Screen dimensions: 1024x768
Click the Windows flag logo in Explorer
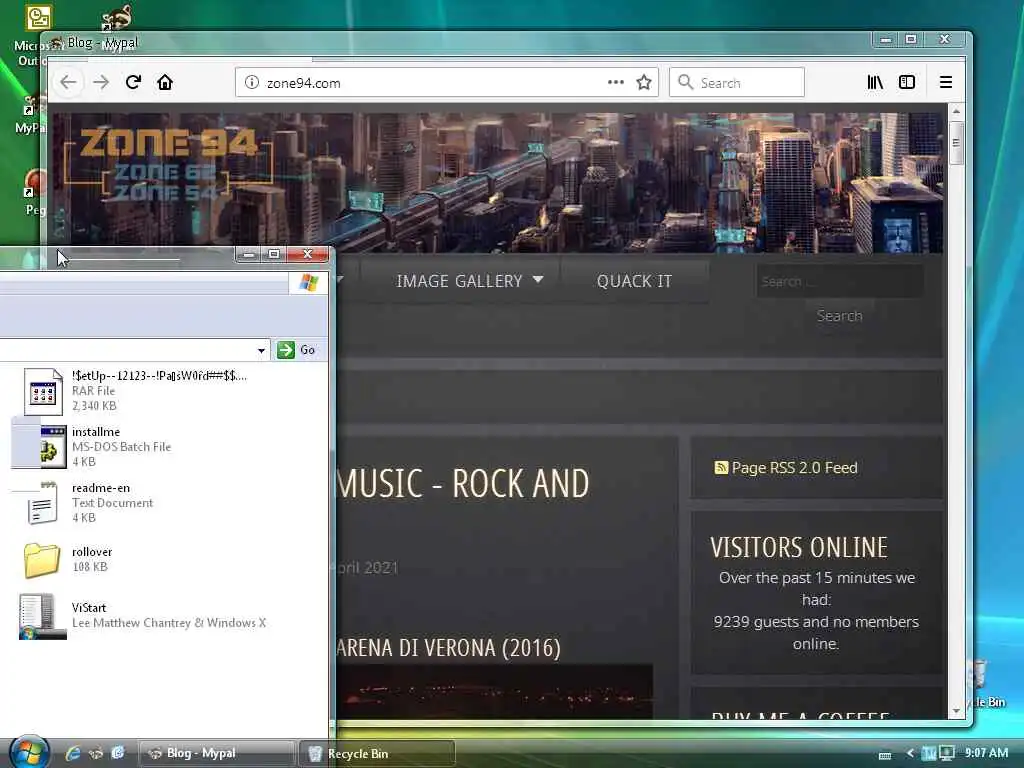click(309, 283)
